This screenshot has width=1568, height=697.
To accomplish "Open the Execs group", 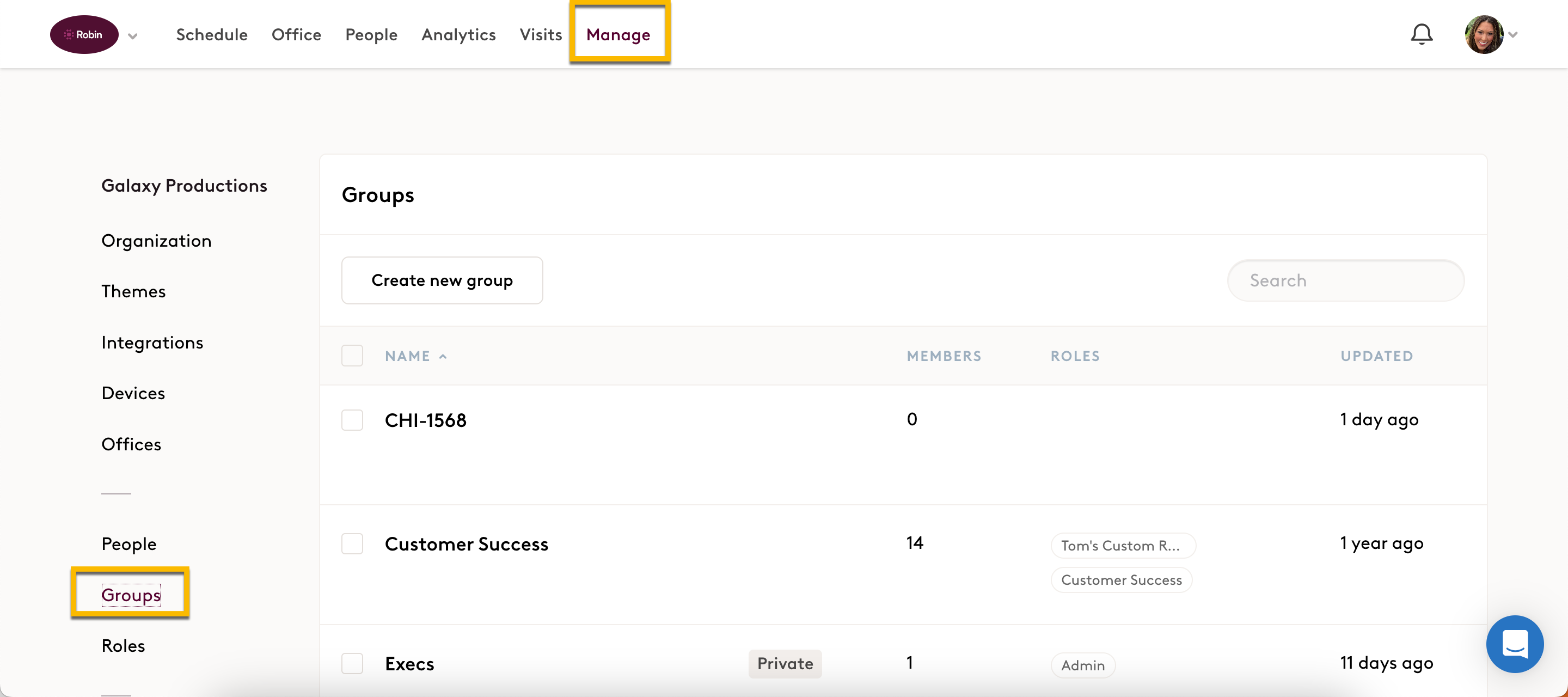I will (409, 664).
